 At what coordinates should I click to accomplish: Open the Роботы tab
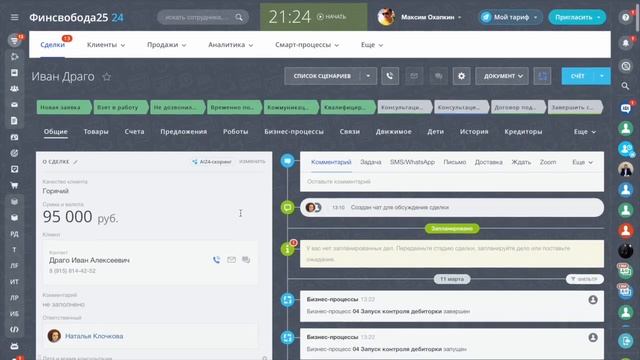tap(236, 131)
